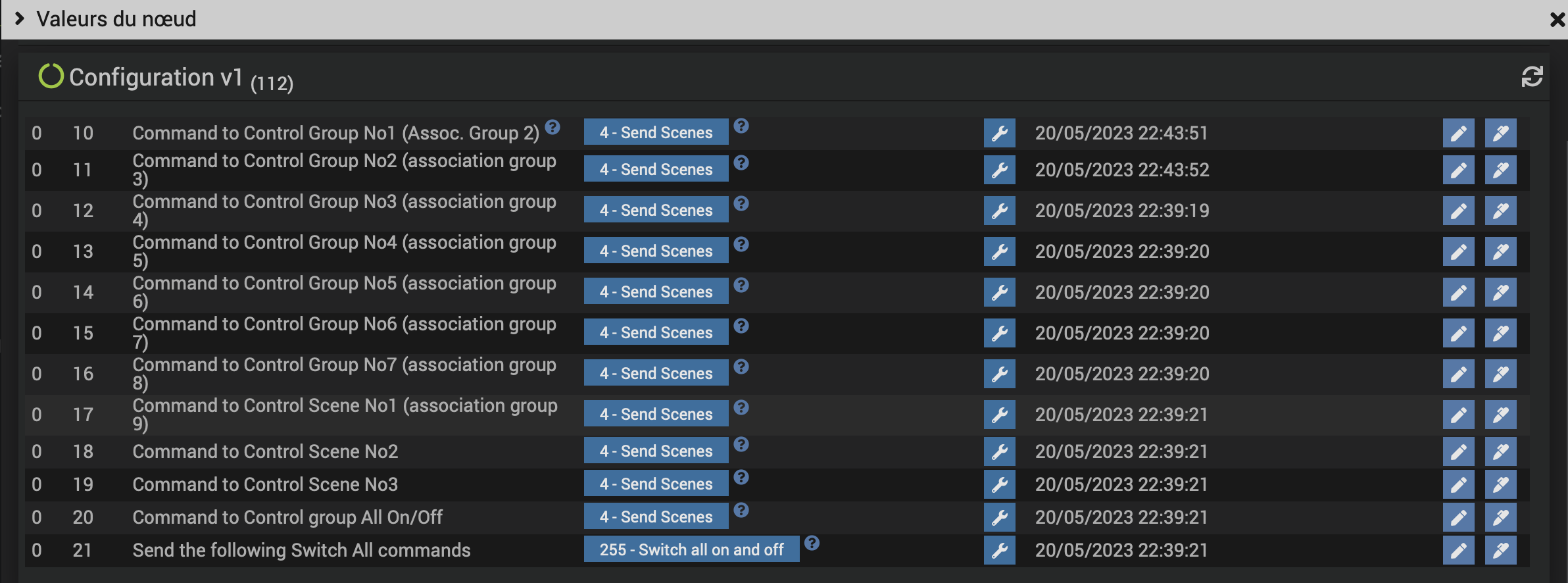Click help icon next to parameter 21 value
Viewport: 1568px width, 583px height.
pos(812,543)
